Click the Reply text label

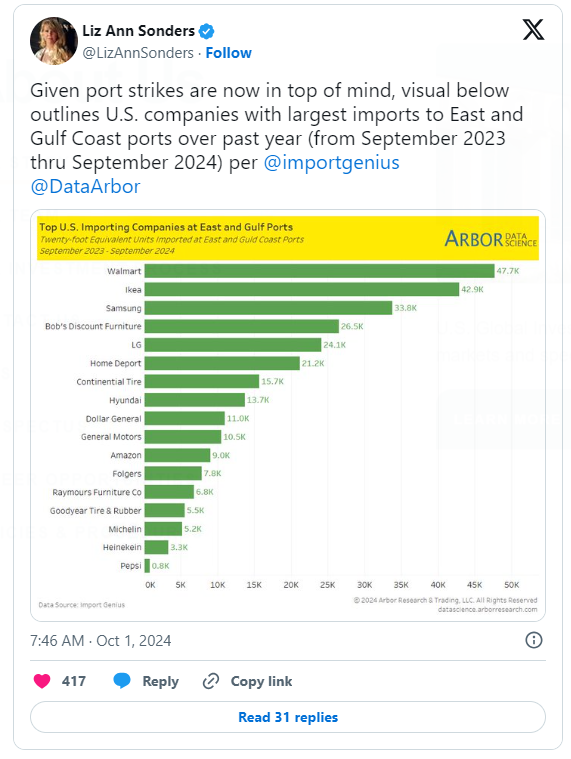[x=160, y=681]
